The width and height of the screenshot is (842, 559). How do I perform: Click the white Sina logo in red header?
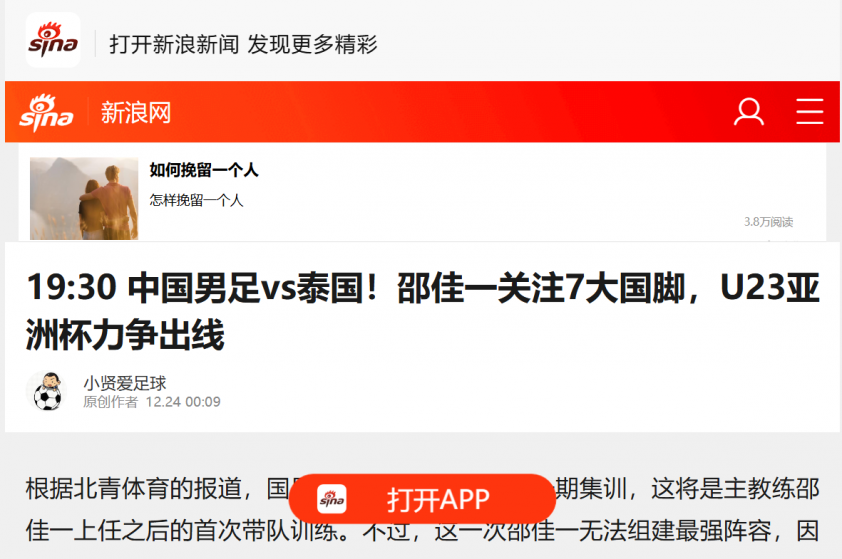(46, 113)
